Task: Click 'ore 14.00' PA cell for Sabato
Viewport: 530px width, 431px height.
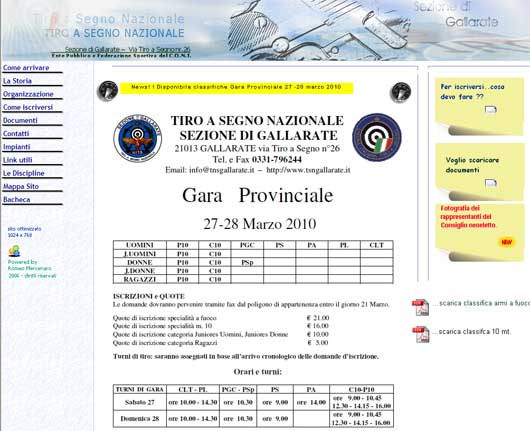Action: tap(311, 402)
